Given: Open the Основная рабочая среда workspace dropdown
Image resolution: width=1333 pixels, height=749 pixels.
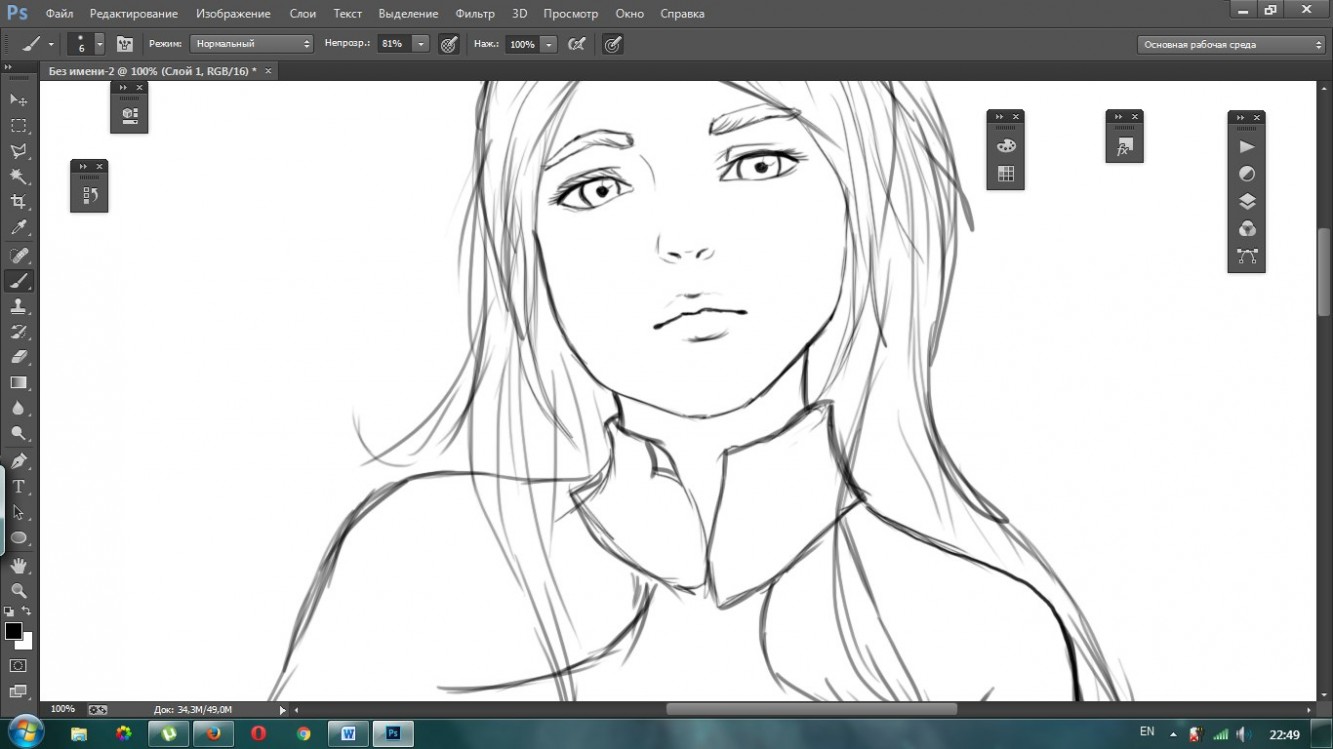Looking at the screenshot, I should 1233,44.
